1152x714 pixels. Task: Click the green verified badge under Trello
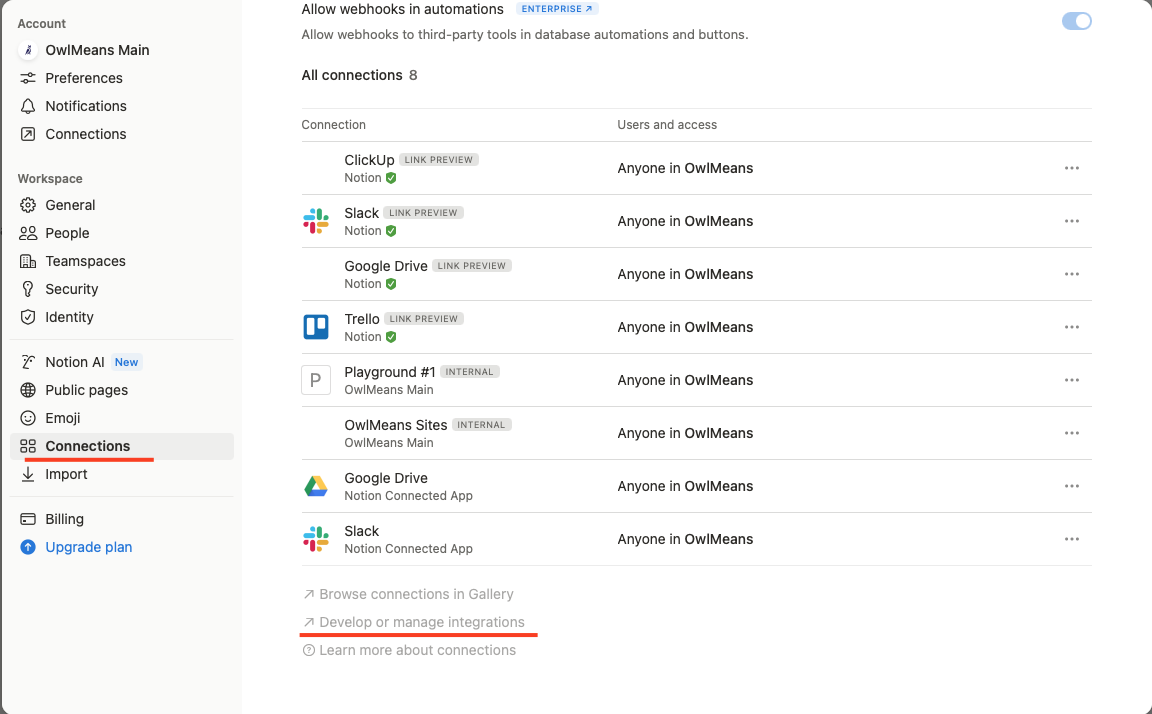[391, 337]
